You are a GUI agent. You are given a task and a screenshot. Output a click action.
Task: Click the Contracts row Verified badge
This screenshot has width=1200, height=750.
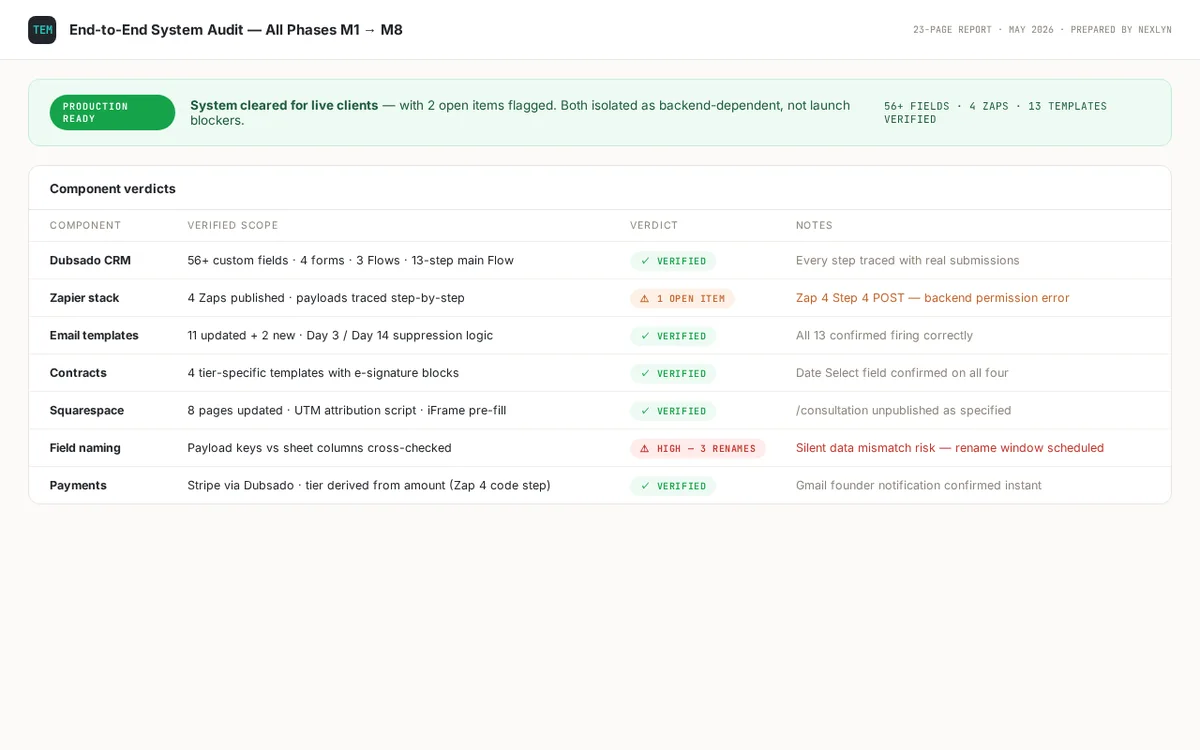pos(673,373)
